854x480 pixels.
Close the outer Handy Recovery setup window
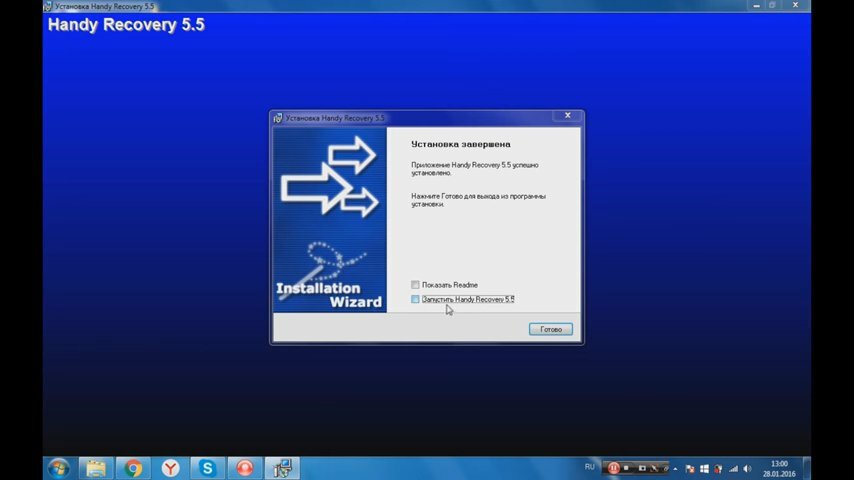[795, 5]
